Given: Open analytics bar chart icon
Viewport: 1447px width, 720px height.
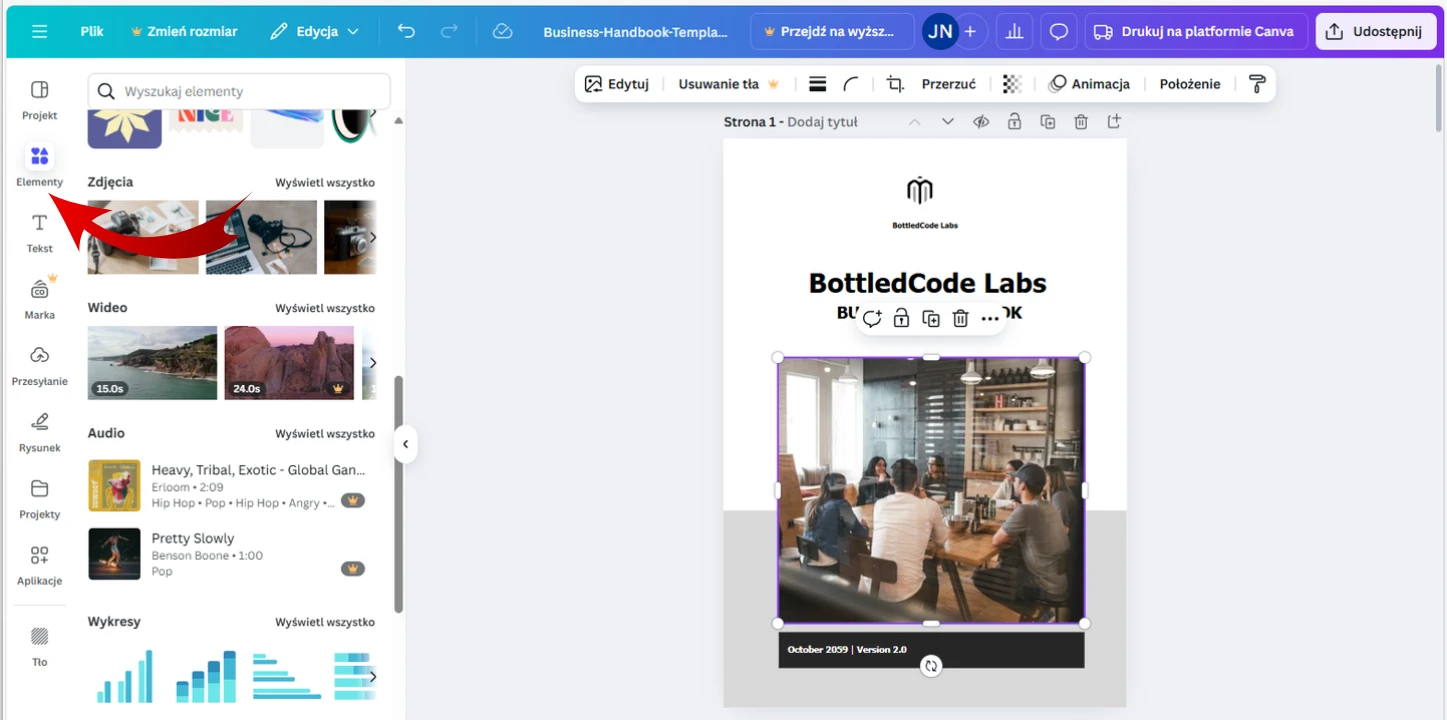Looking at the screenshot, I should (x=1014, y=31).
